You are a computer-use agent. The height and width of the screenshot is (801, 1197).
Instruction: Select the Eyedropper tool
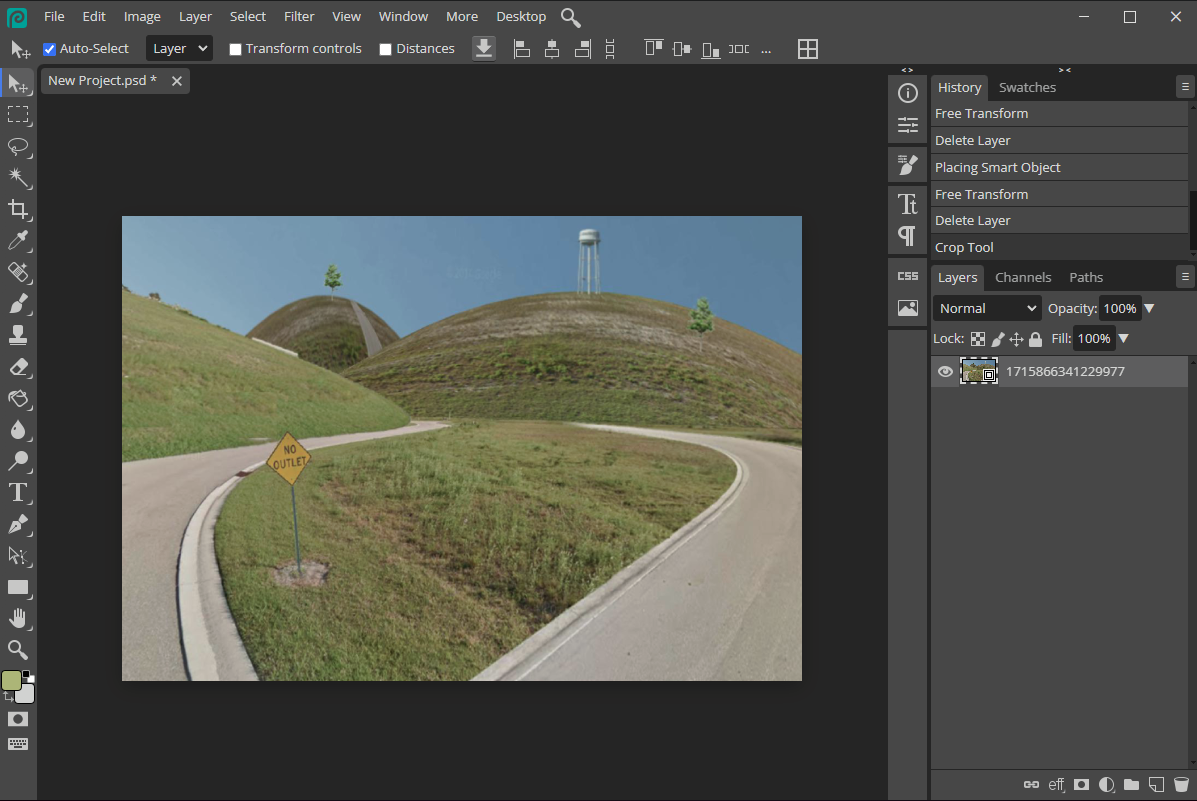(x=18, y=241)
